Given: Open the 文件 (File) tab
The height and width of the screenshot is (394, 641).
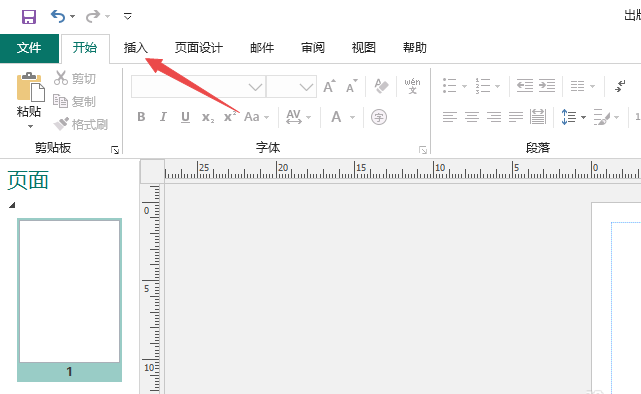Looking at the screenshot, I should coord(29,48).
